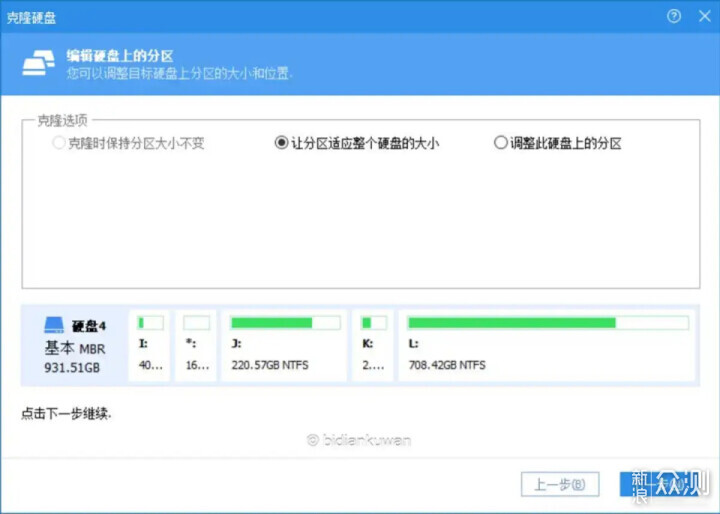Viewport: 720px width, 514px height.
Task: Select the L: 708.42GB NTFS partition
Action: (x=546, y=345)
